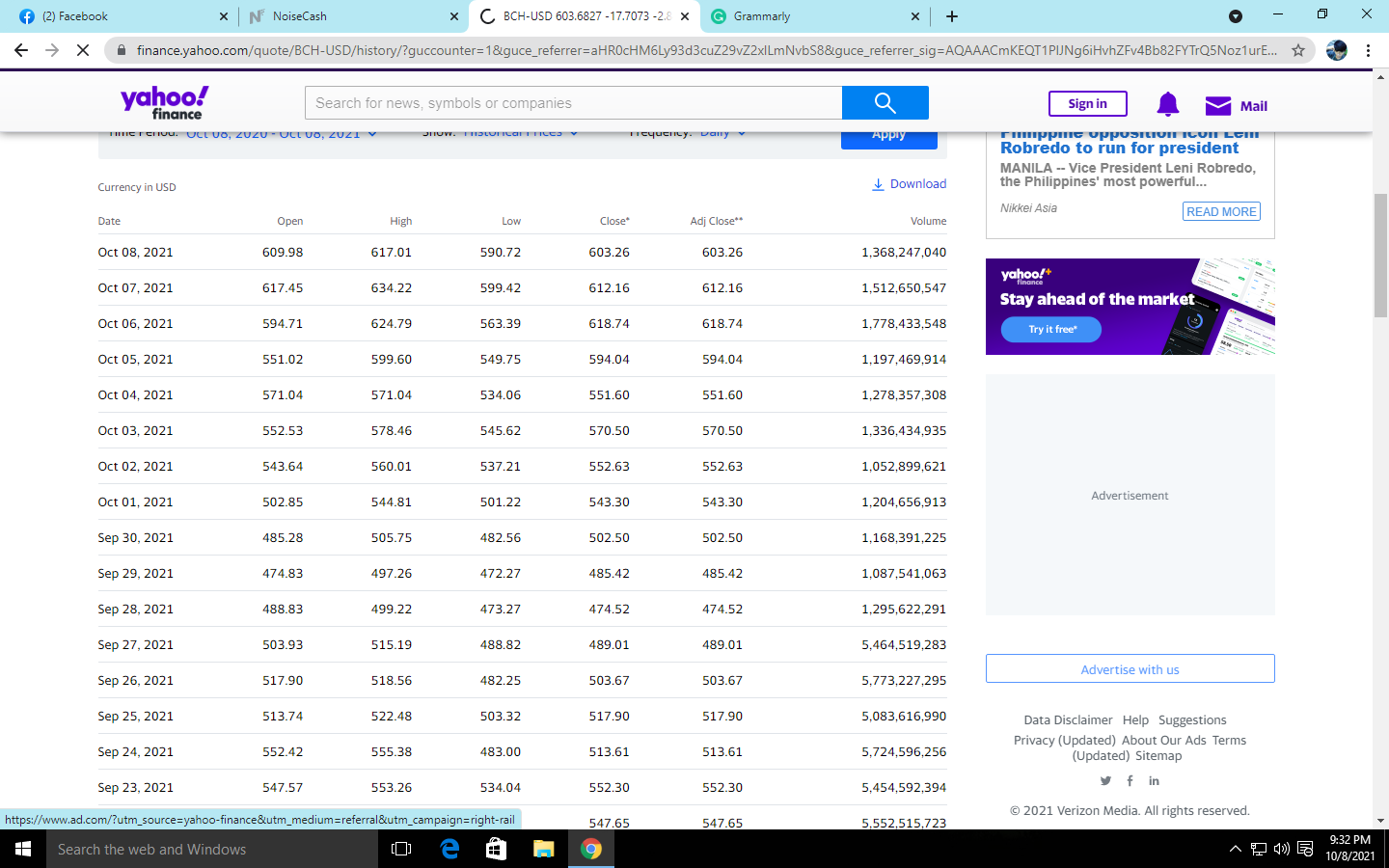Screen dimensions: 1389x868
Task: Click the Twitter icon in footer
Action: click(x=1105, y=781)
